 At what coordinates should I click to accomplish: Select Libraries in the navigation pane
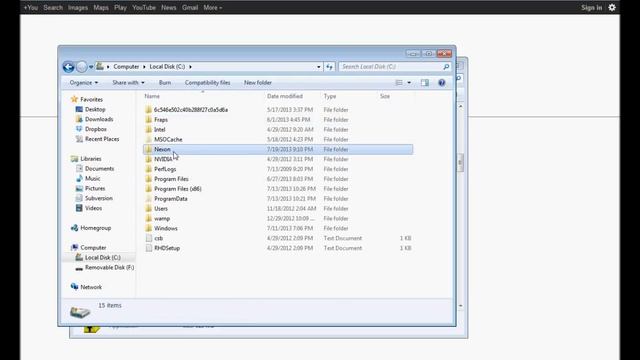(x=91, y=159)
